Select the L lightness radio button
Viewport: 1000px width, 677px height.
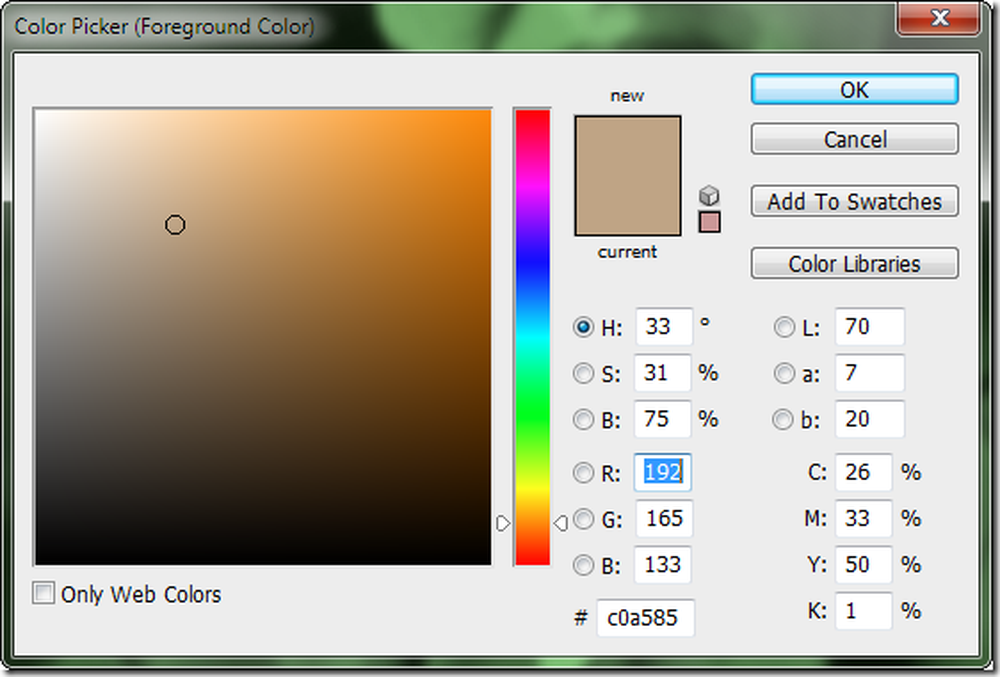[x=784, y=327]
